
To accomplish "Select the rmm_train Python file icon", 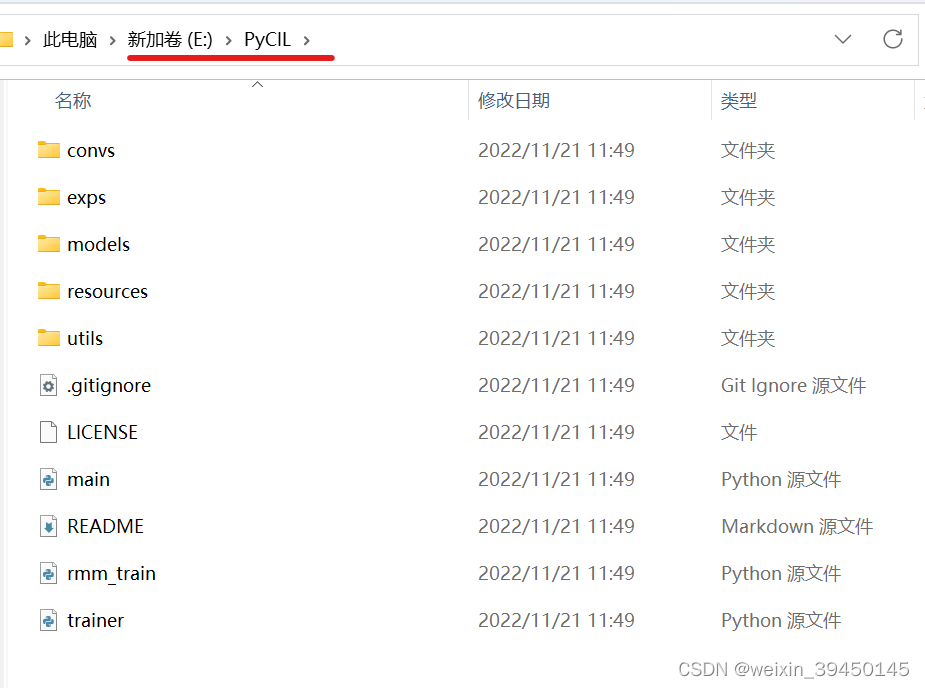I will [x=48, y=573].
